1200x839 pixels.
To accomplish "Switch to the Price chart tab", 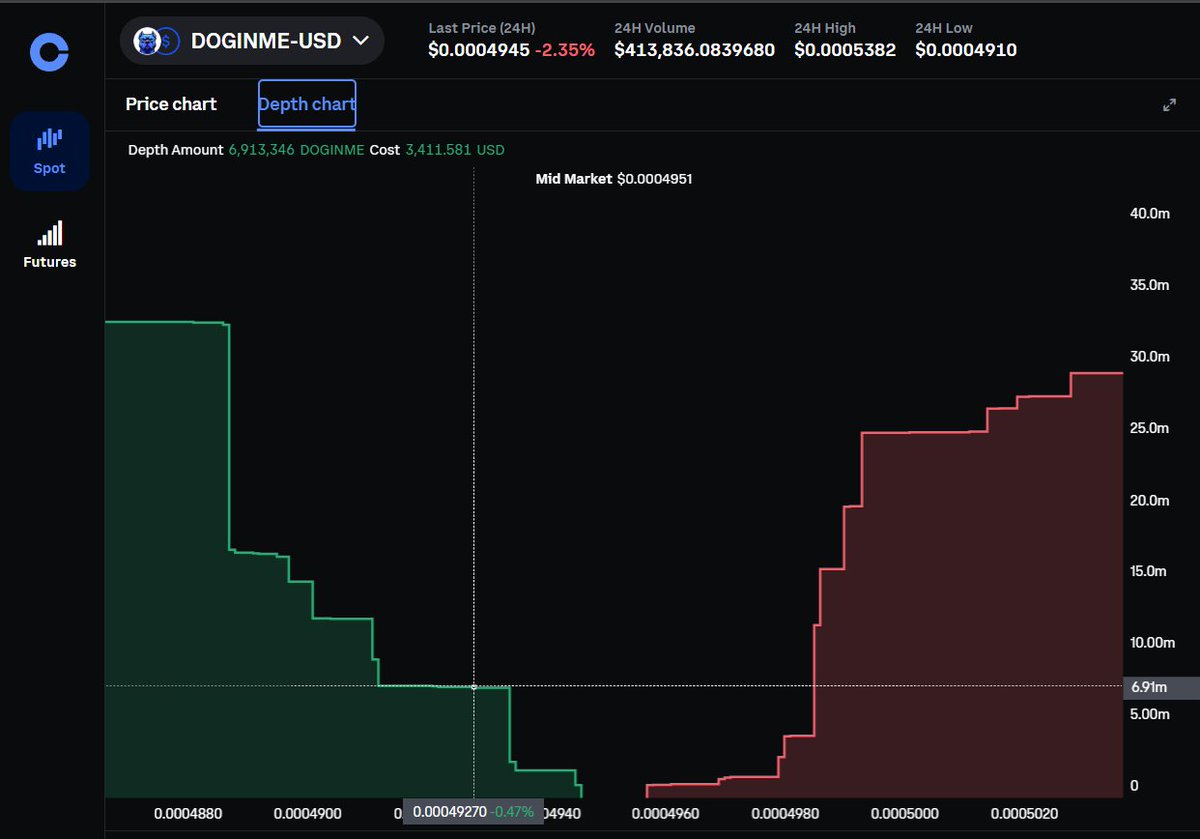I will (171, 104).
